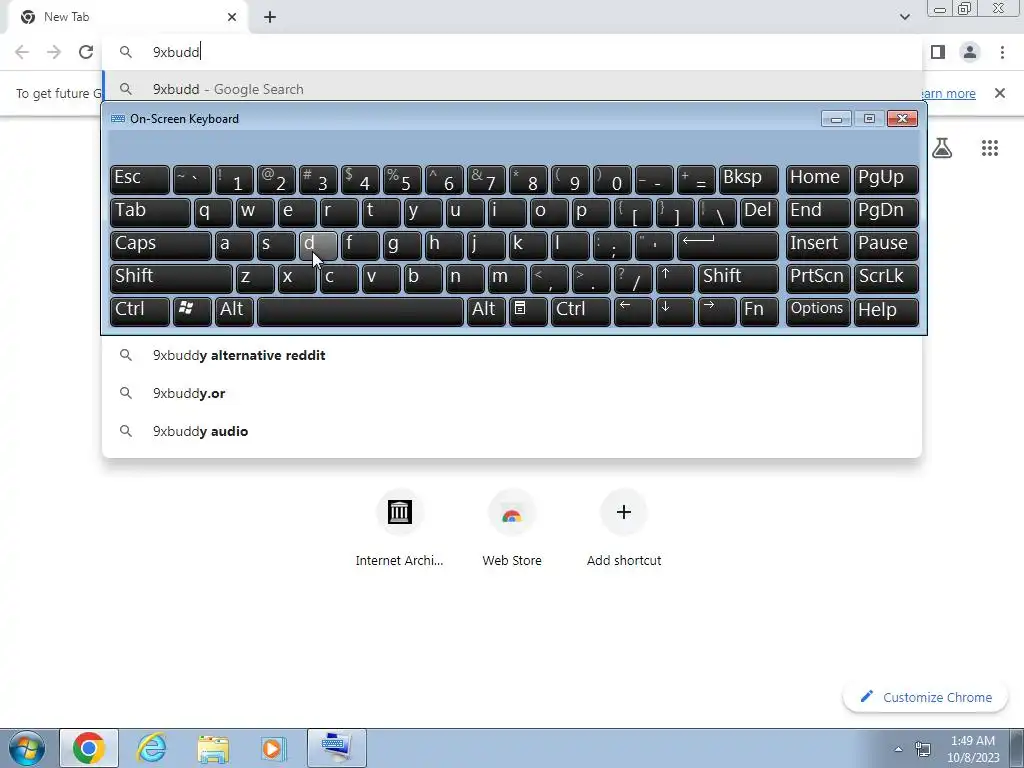The image size is (1024, 768).
Task: Toggle ScrLk key on On-Screen Keyboard
Action: (x=886, y=278)
